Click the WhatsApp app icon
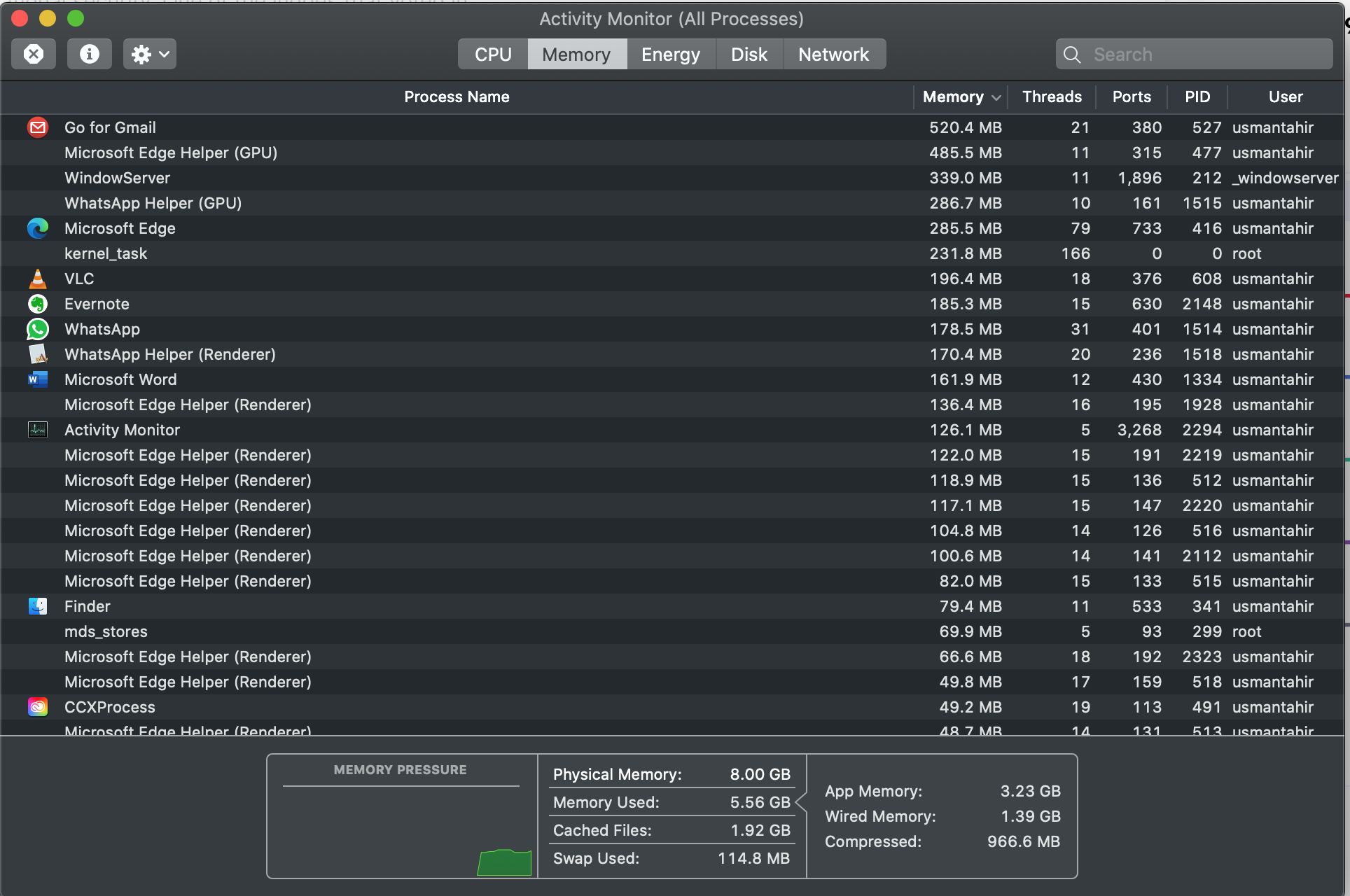Image resolution: width=1350 pixels, height=896 pixels. pos(38,329)
